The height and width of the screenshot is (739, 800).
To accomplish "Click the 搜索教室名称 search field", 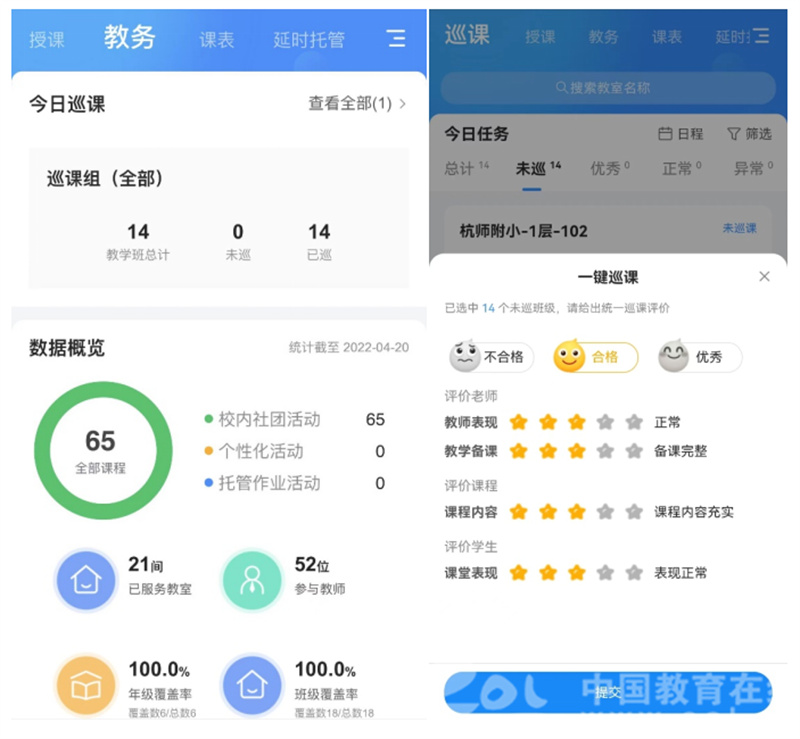I will tap(608, 88).
